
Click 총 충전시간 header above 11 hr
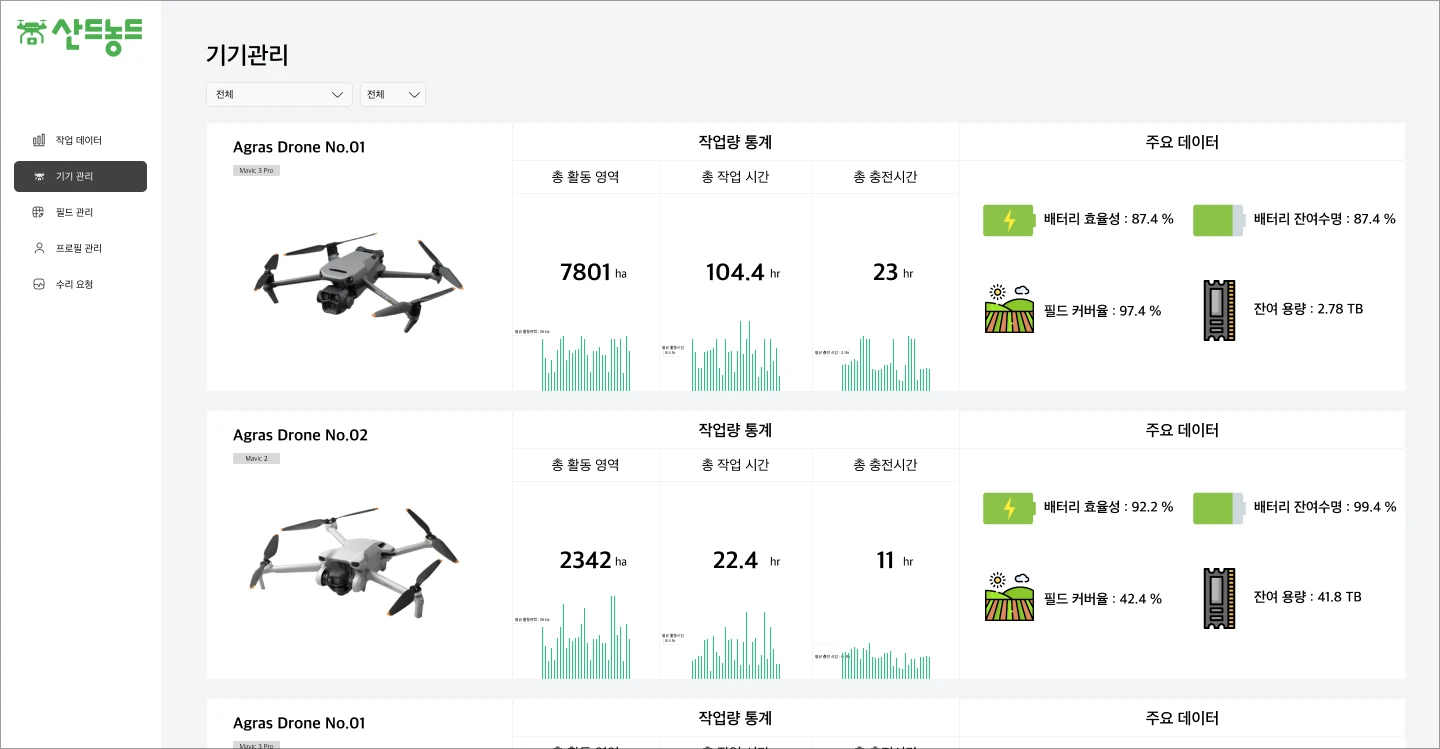pos(885,465)
